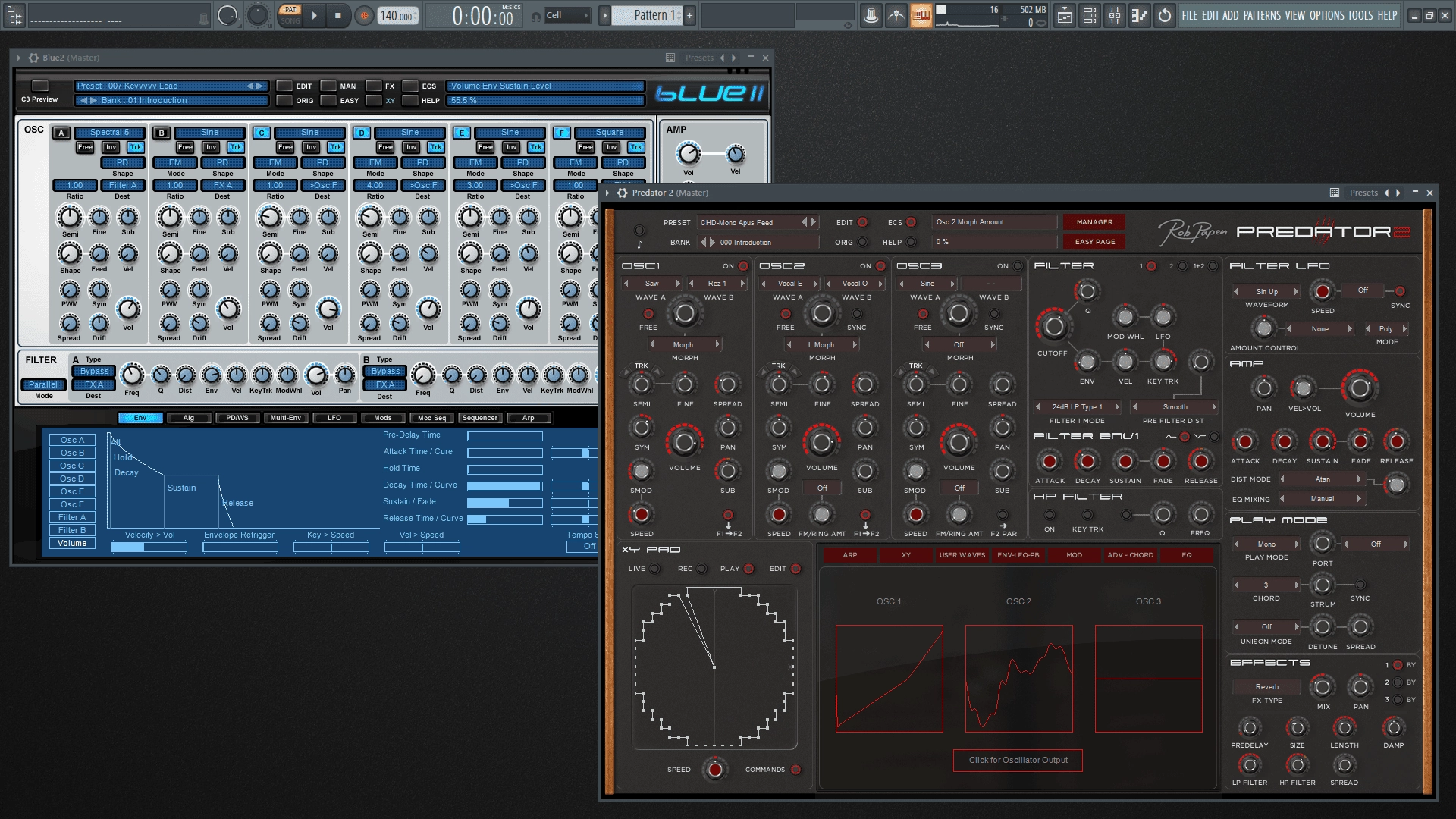Select Filter A in Blue2 envelope list
The width and height of the screenshot is (1456, 819).
click(x=72, y=517)
